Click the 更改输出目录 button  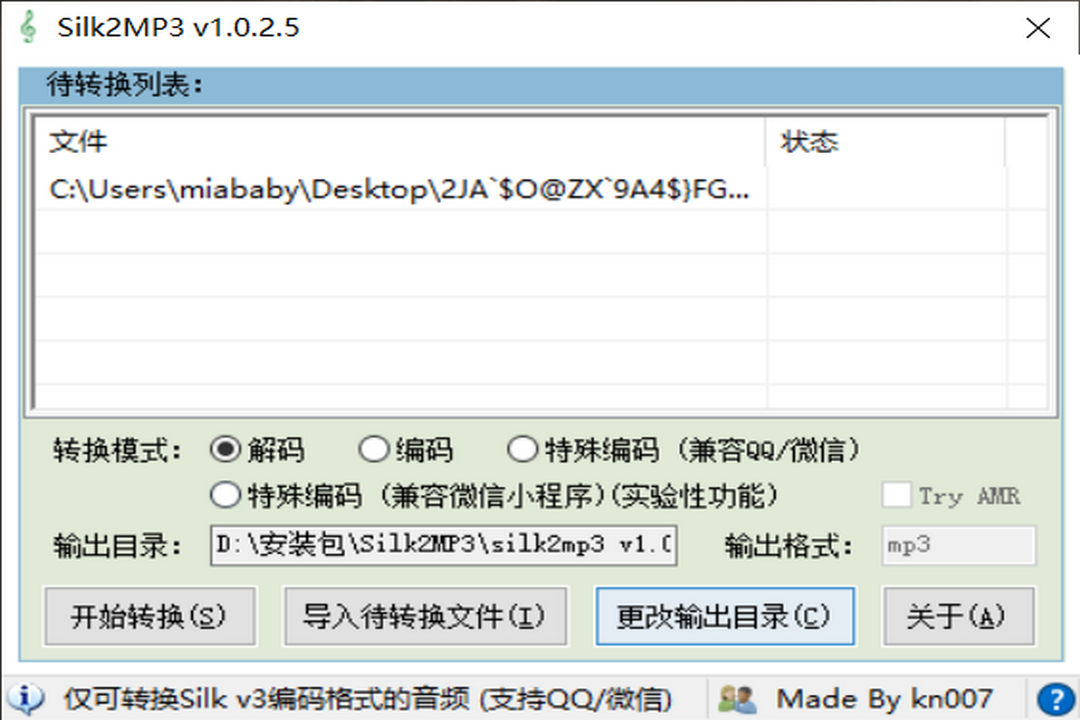pyautogui.click(x=724, y=617)
